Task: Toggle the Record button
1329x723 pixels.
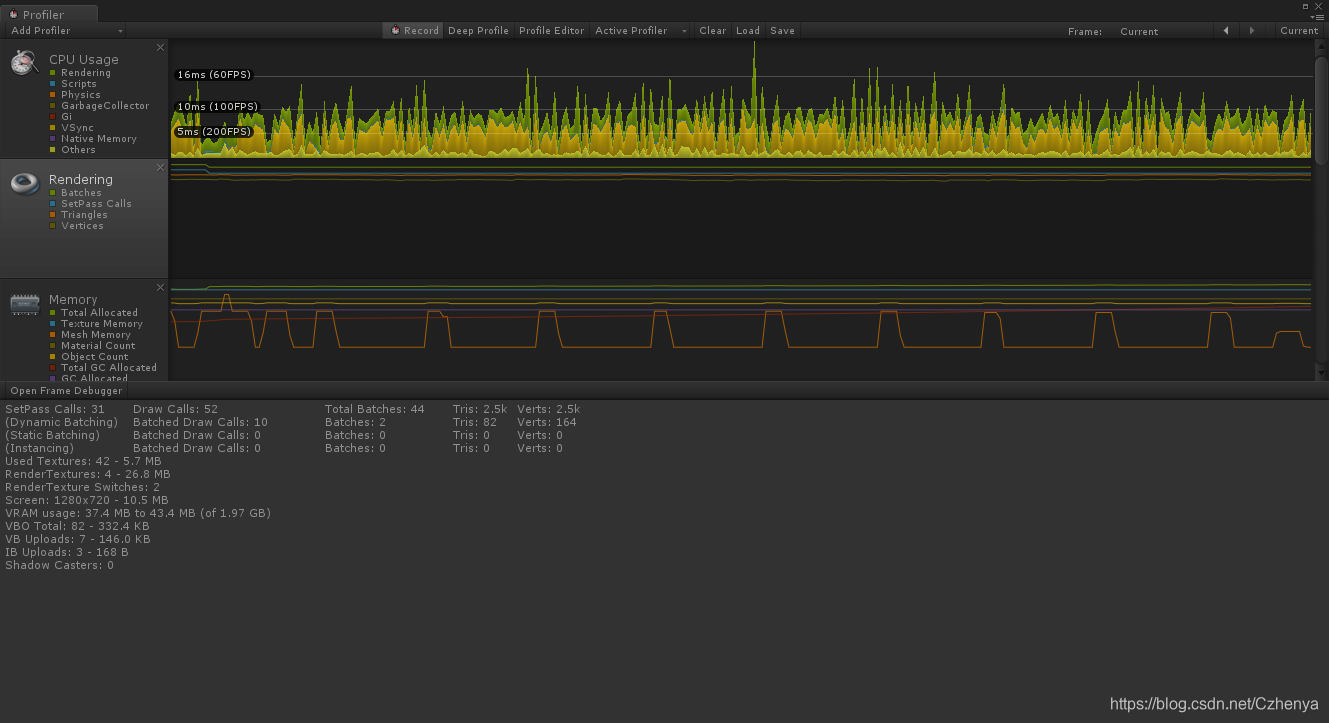Action: [x=413, y=31]
